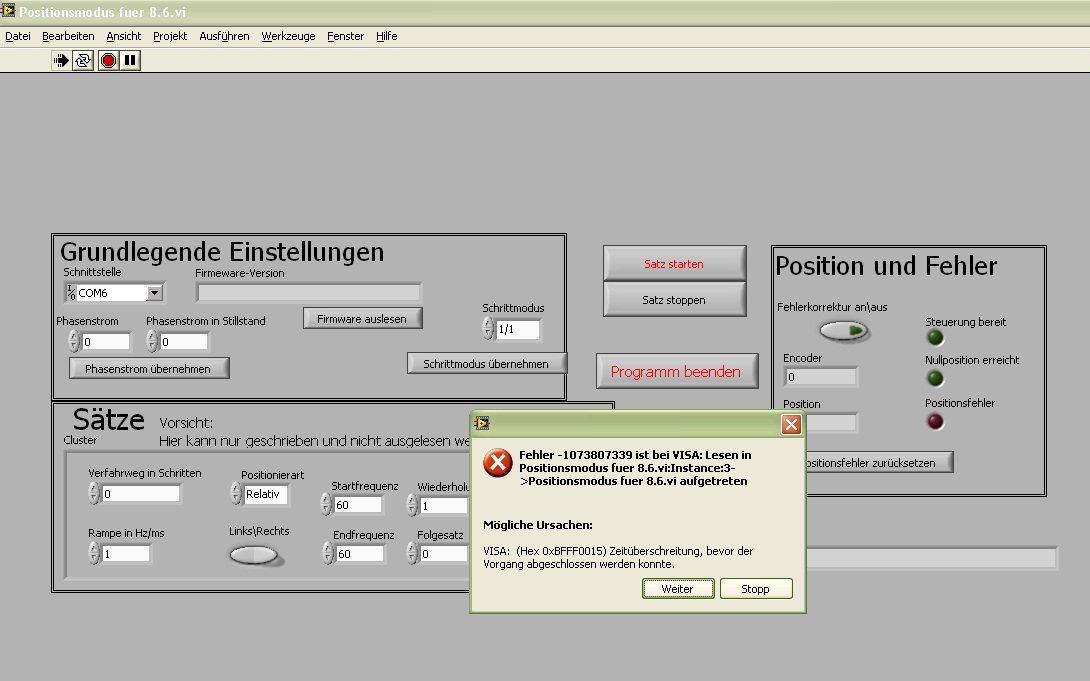The width and height of the screenshot is (1090, 681).
Task: Click the Phasenstrom value stepper arrows
Action: tap(74, 341)
